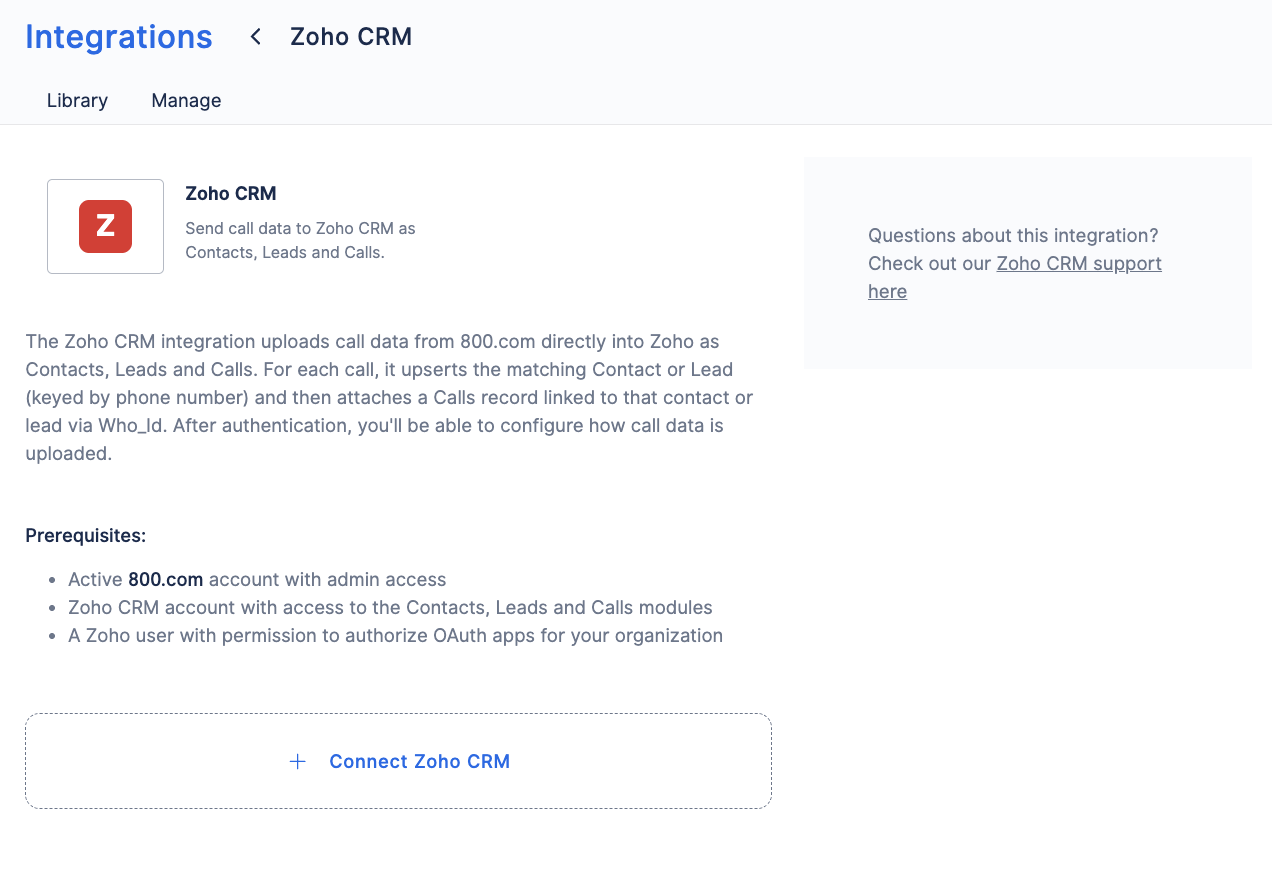1272x872 pixels.
Task: Click the Prerequisites heading
Action: click(x=86, y=536)
